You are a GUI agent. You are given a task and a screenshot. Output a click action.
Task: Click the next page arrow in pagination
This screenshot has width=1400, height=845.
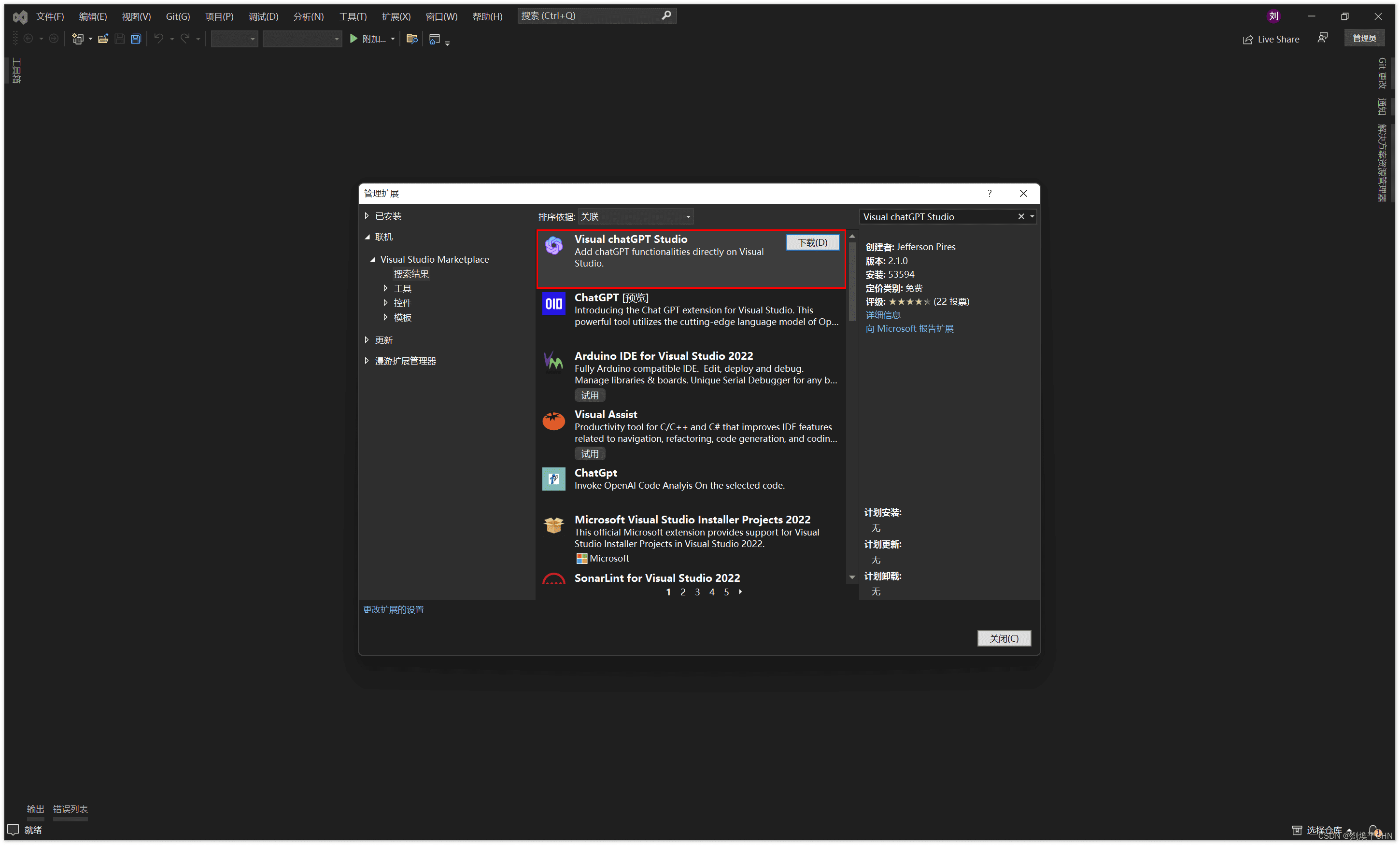pos(740,592)
